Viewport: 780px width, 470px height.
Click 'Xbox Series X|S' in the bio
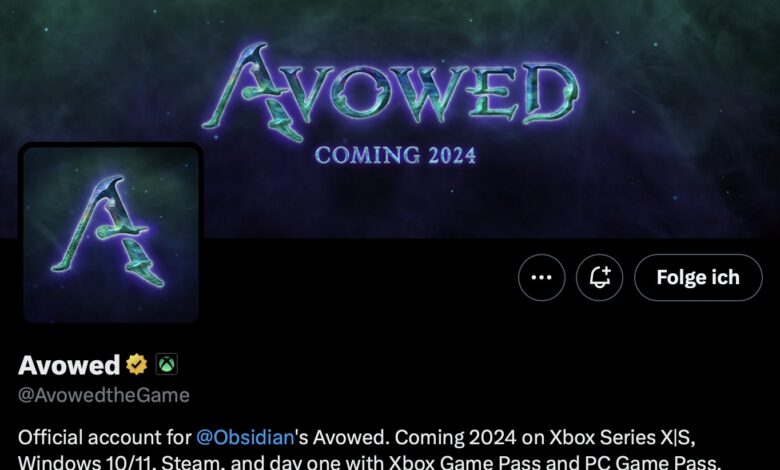point(622,438)
